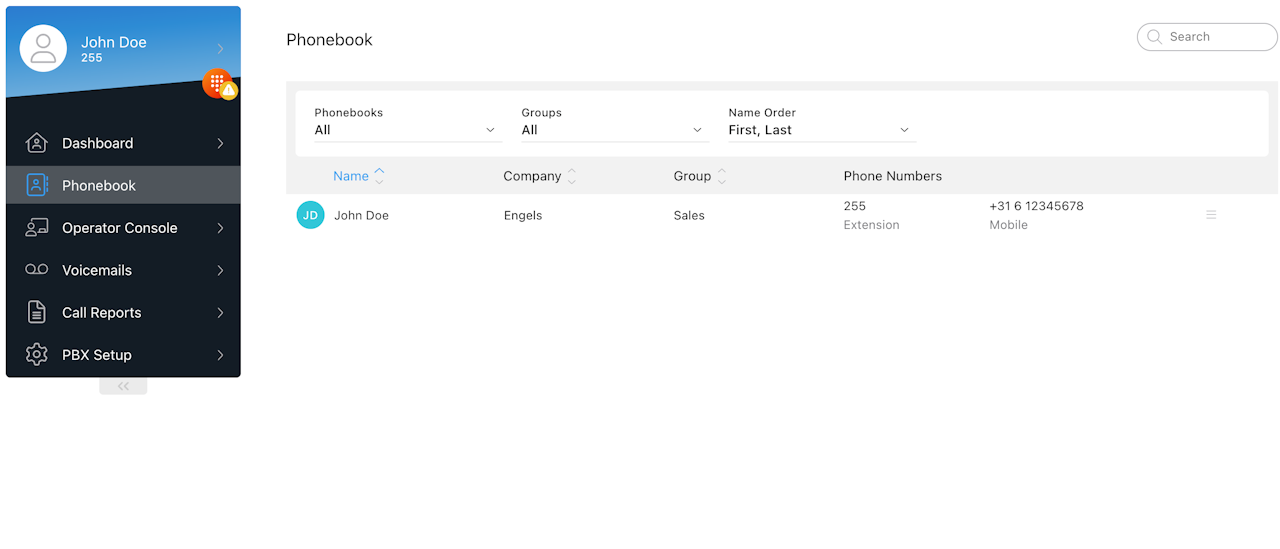Click the Call Reports document icon
Viewport: 1280px width, 549px height.
pyautogui.click(x=36, y=312)
